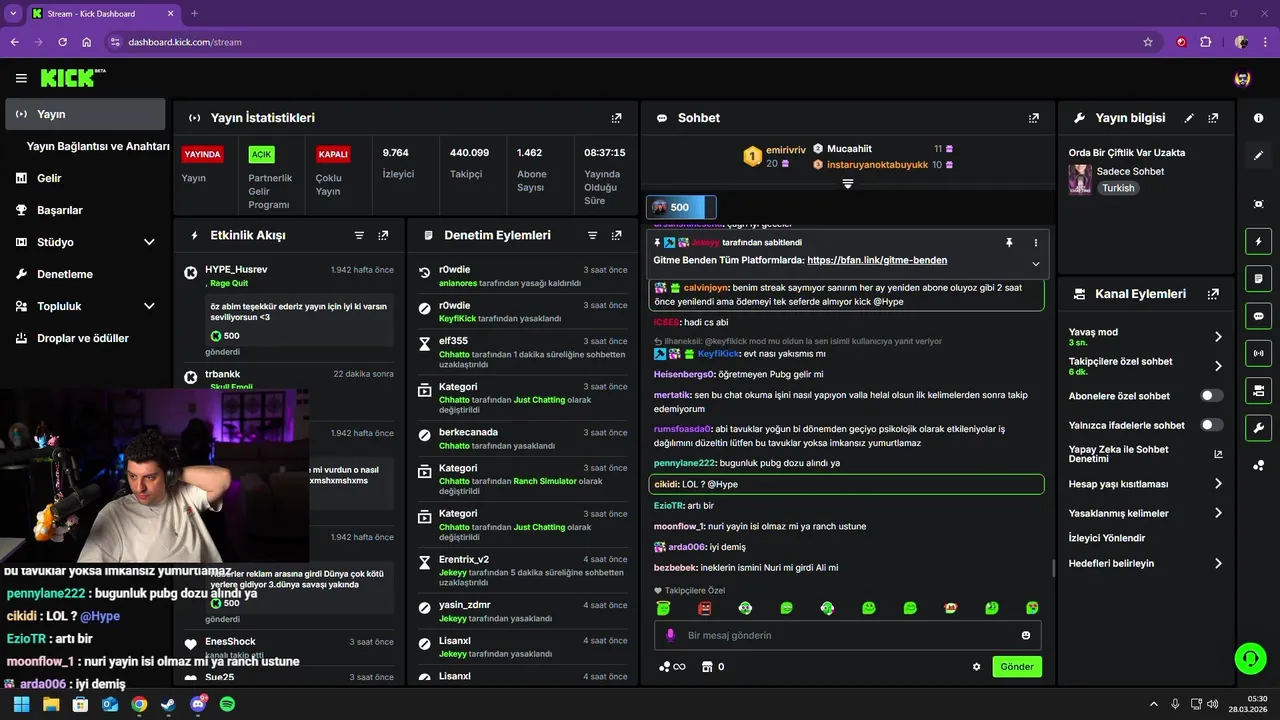
Task: Click the pencil icon in the right rail
Action: pyautogui.click(x=1258, y=156)
